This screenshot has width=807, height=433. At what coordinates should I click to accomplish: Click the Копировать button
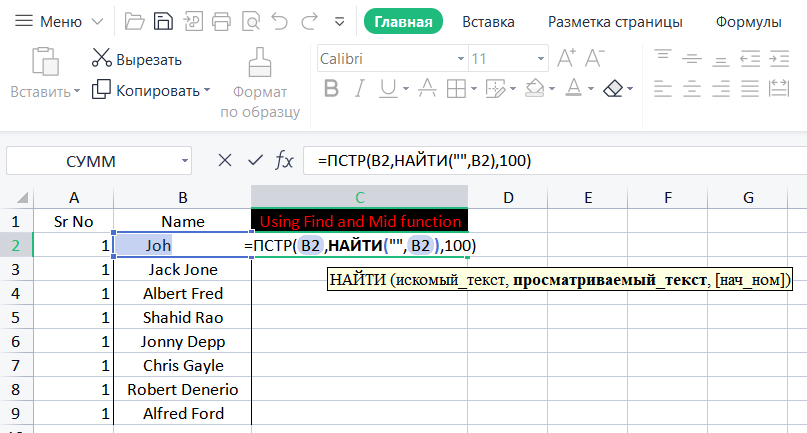click(x=146, y=90)
